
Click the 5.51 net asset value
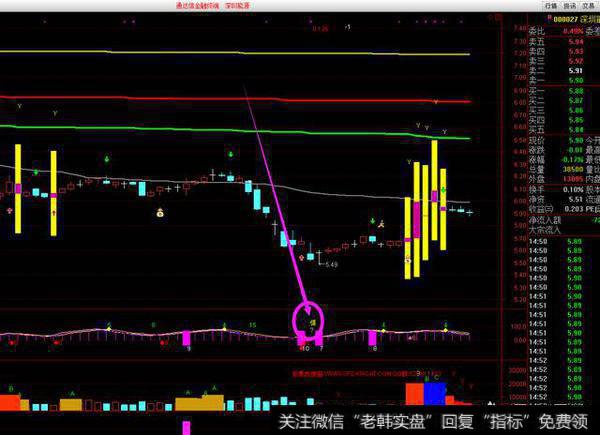tap(576, 199)
